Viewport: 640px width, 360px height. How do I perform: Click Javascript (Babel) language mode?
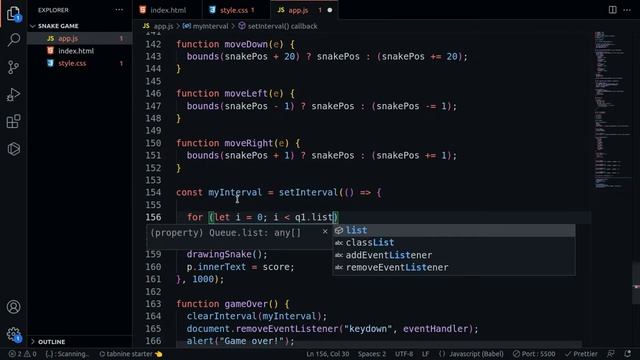click(x=471, y=354)
